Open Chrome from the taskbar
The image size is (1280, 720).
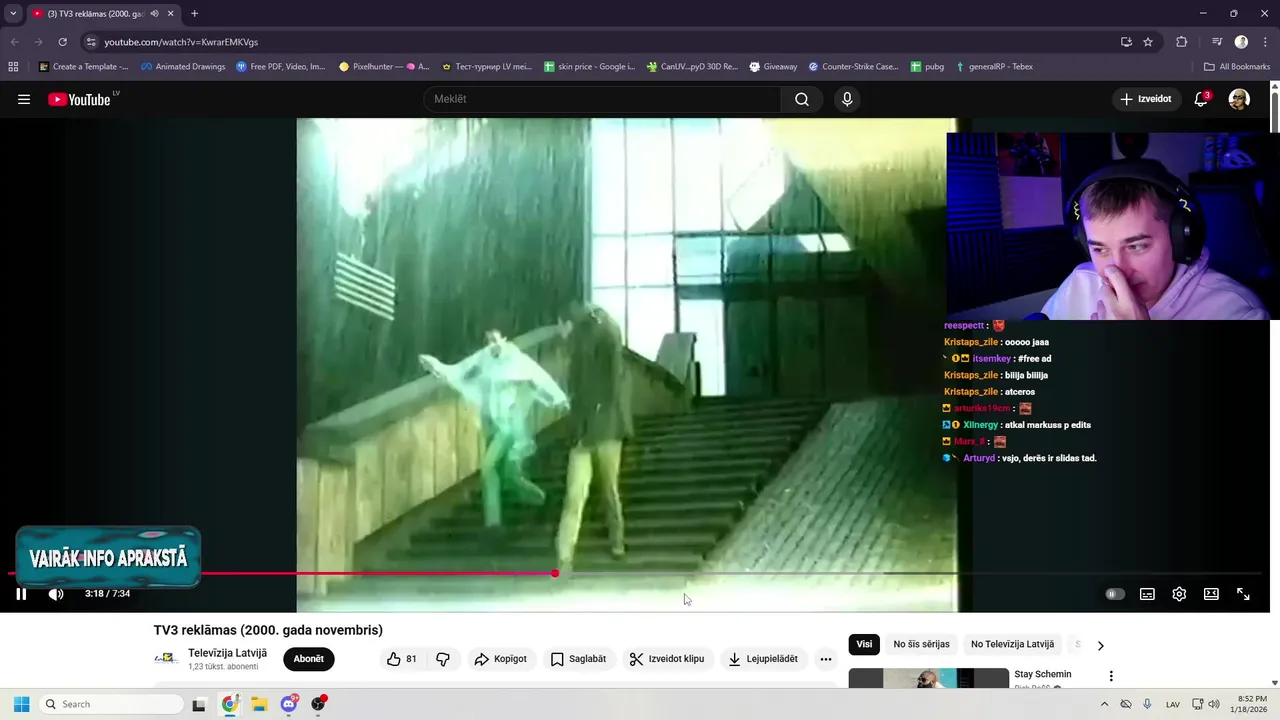(x=230, y=704)
